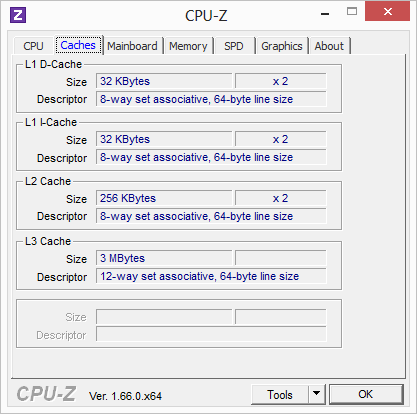
Task: Confirm with the OK button
Action: [x=366, y=394]
